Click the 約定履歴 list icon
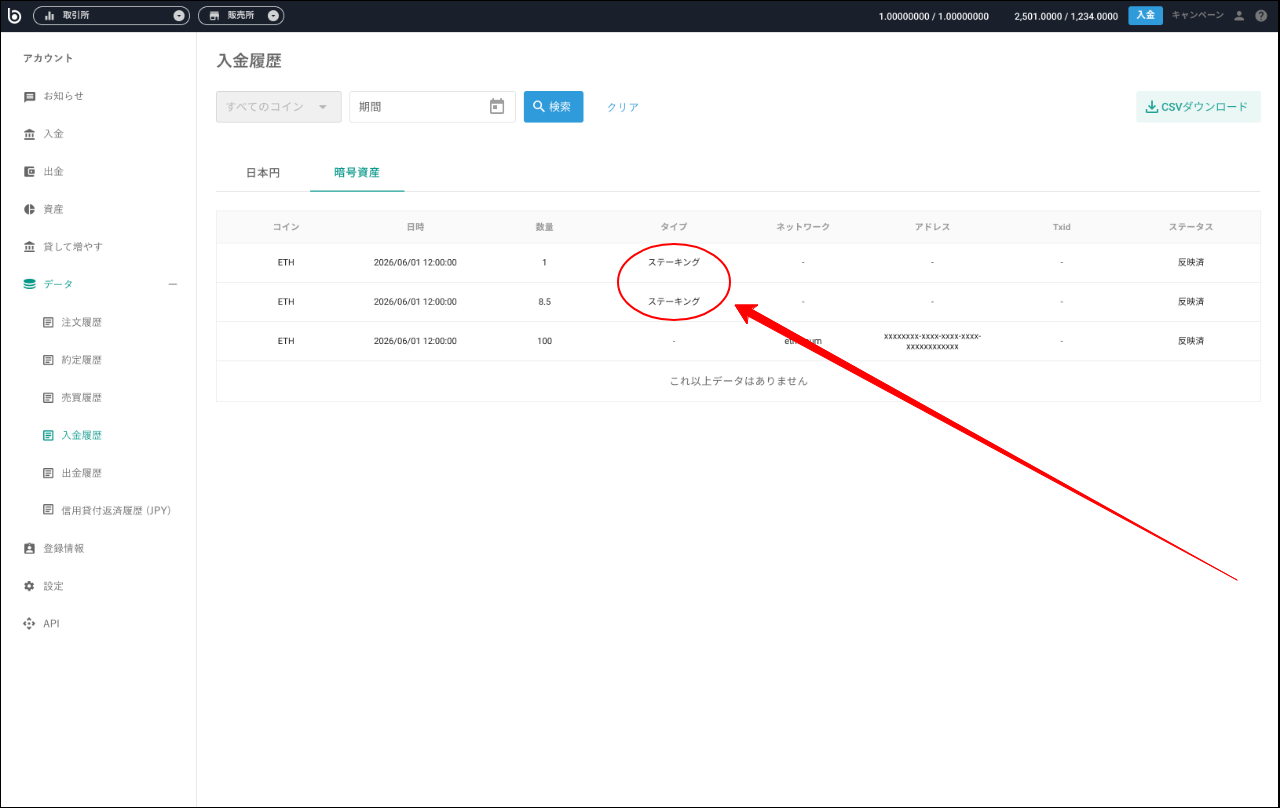This screenshot has height=808, width=1280. pos(48,360)
